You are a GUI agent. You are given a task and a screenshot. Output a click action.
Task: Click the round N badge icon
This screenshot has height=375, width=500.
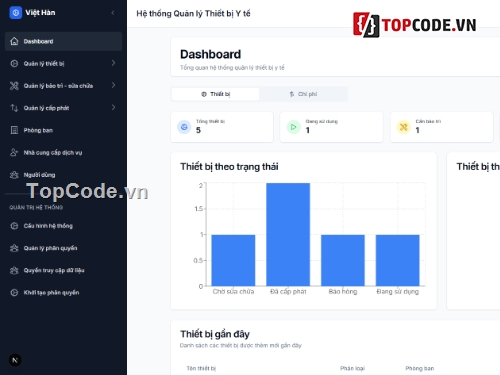click(15, 360)
